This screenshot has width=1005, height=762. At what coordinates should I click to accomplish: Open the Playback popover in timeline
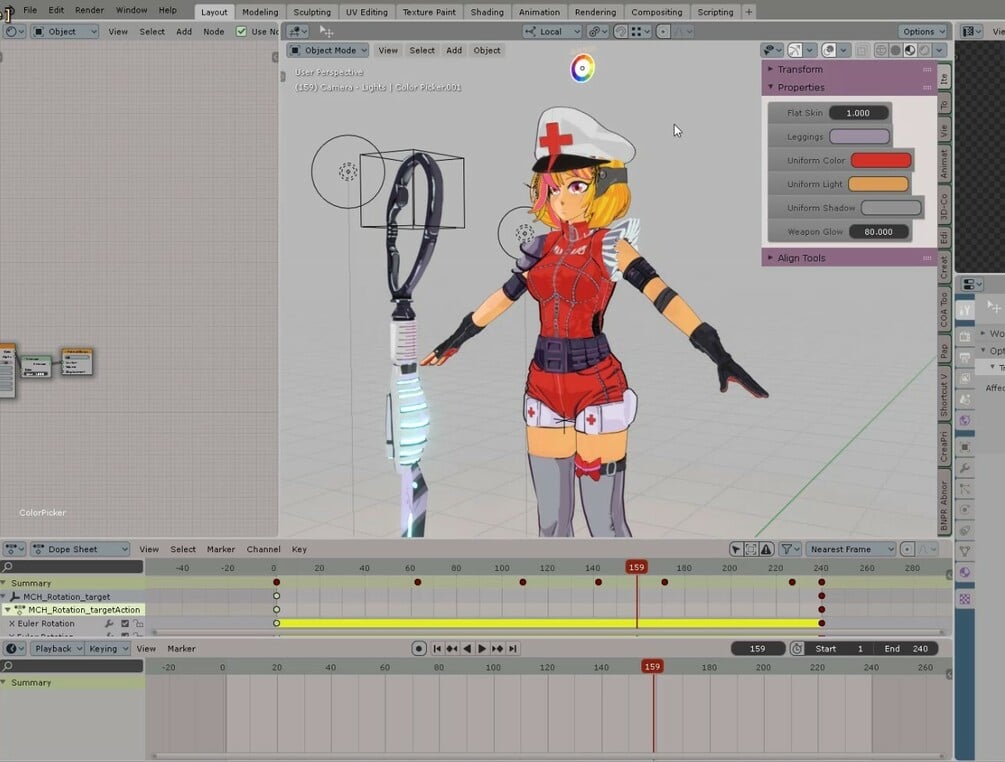pyautogui.click(x=58, y=649)
